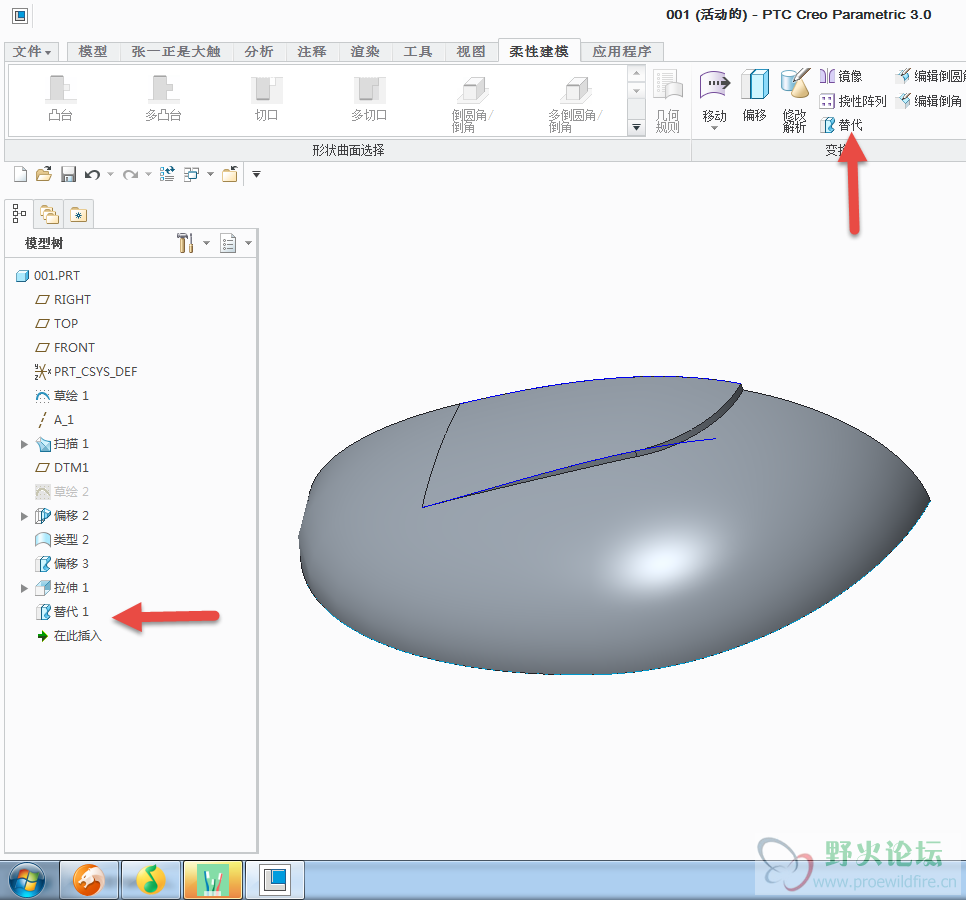Redo the last undone action

coord(130,175)
